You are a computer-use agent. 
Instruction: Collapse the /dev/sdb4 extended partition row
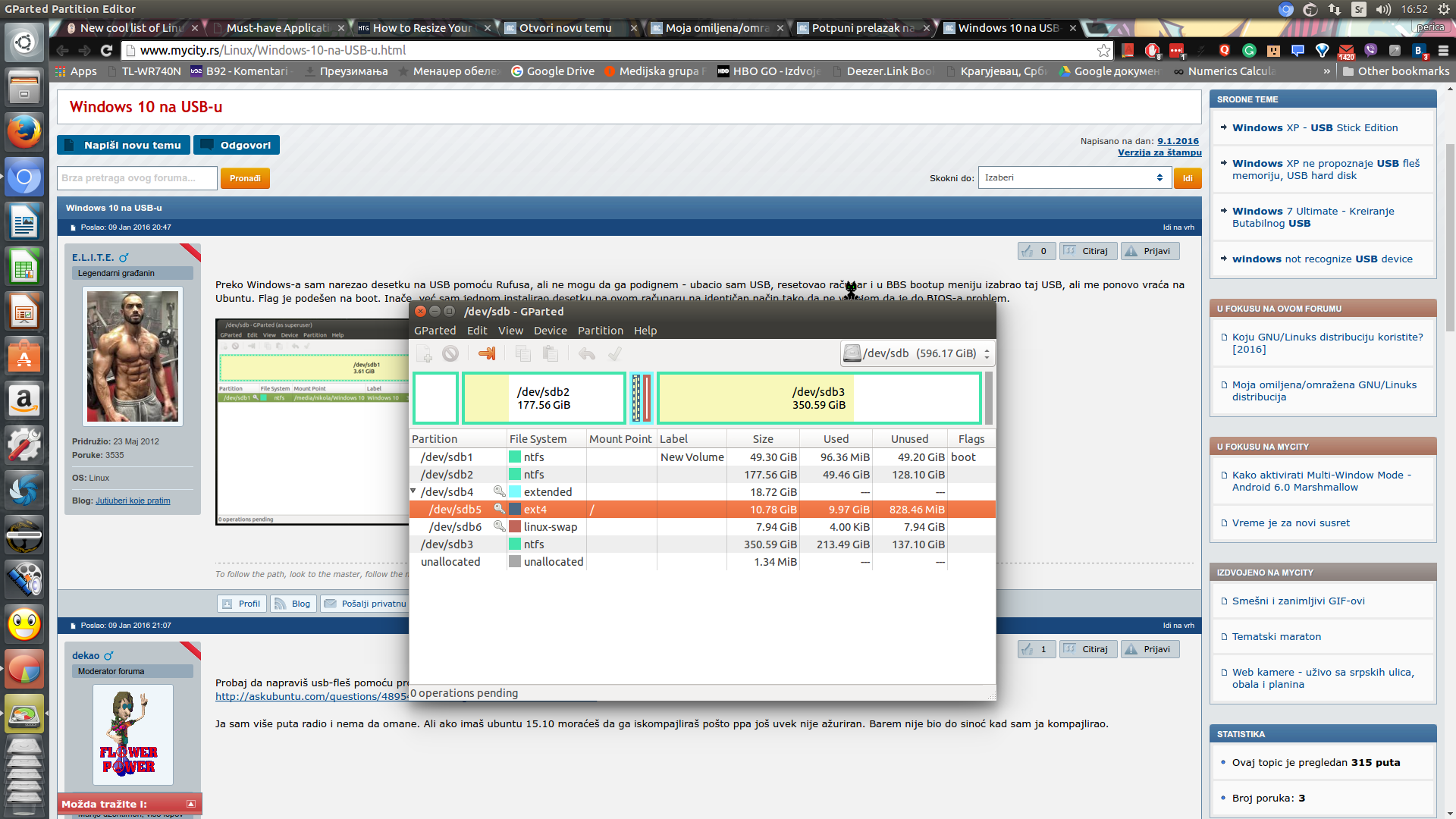(413, 491)
